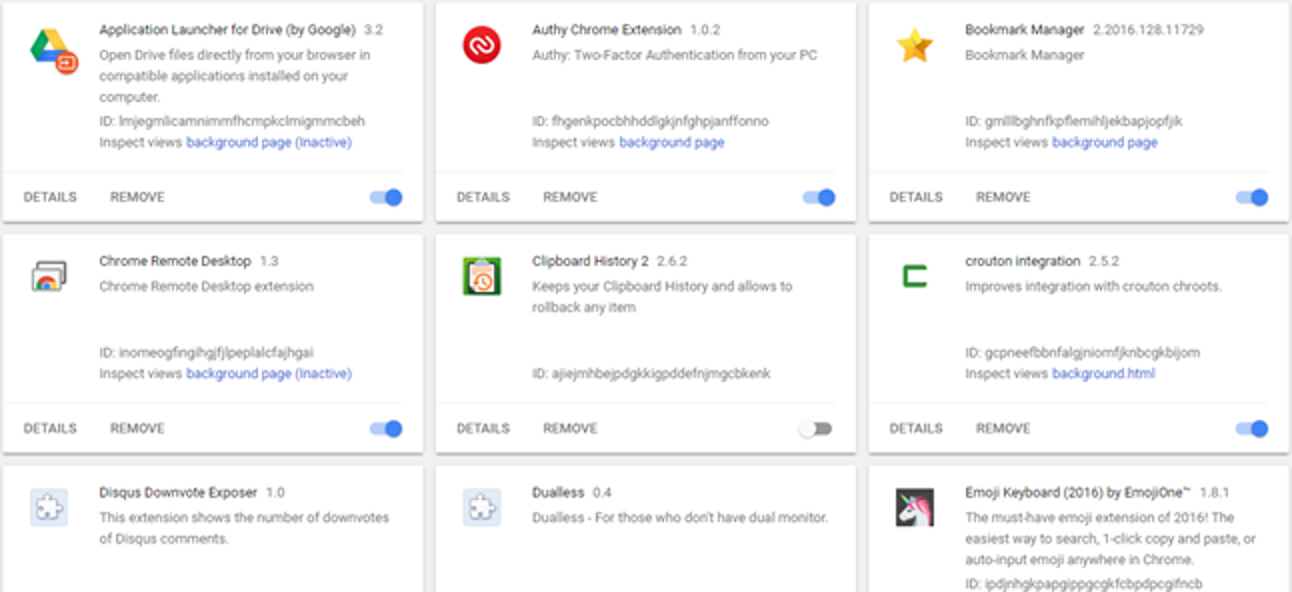Viewport: 1292px width, 592px height.
Task: Open Clipboard History 2 details
Action: point(483,428)
